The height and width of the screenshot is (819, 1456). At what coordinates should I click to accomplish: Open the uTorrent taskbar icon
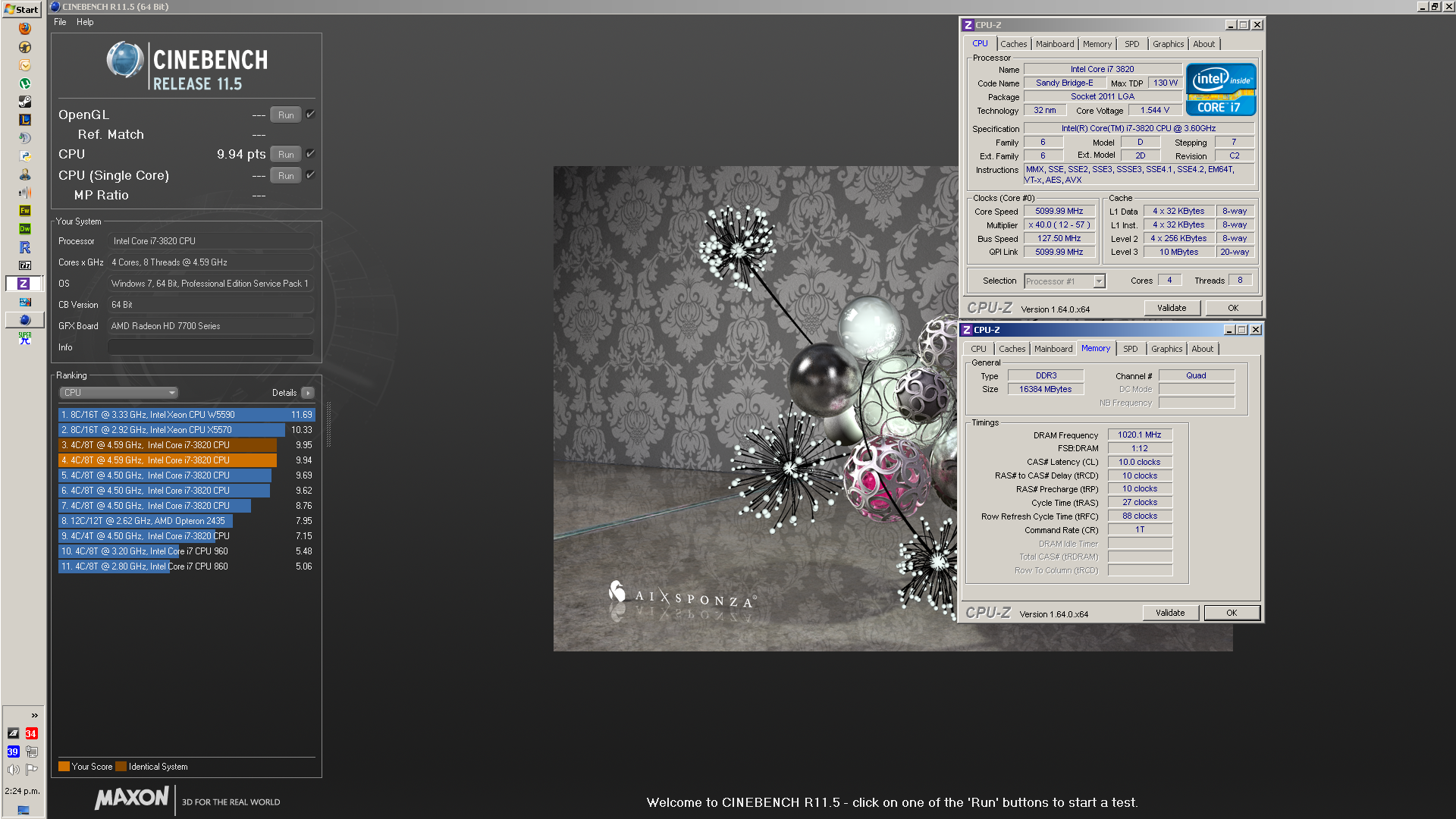[x=25, y=83]
